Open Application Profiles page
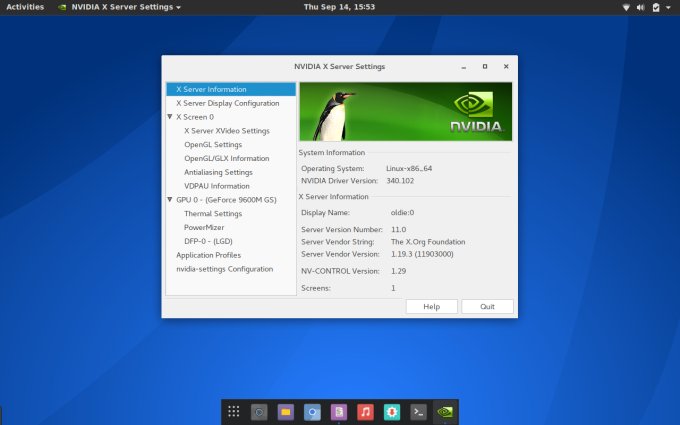 coord(208,255)
